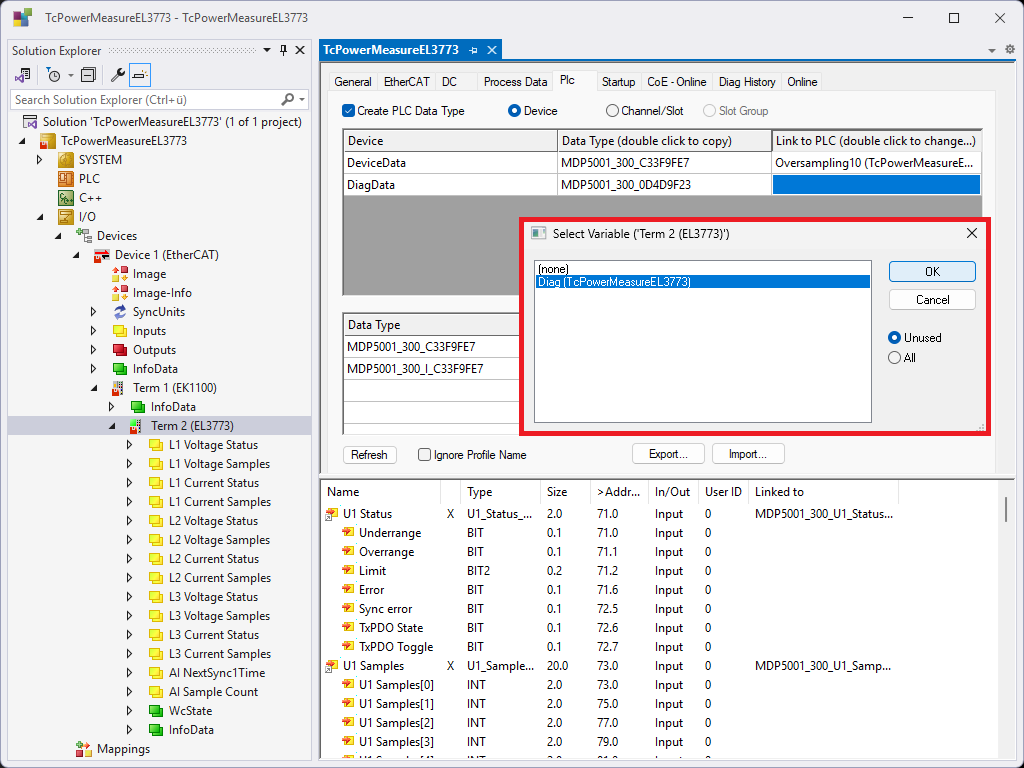This screenshot has width=1024, height=768.
Task: Open the pending changes filter clock icon
Action: tap(54, 75)
